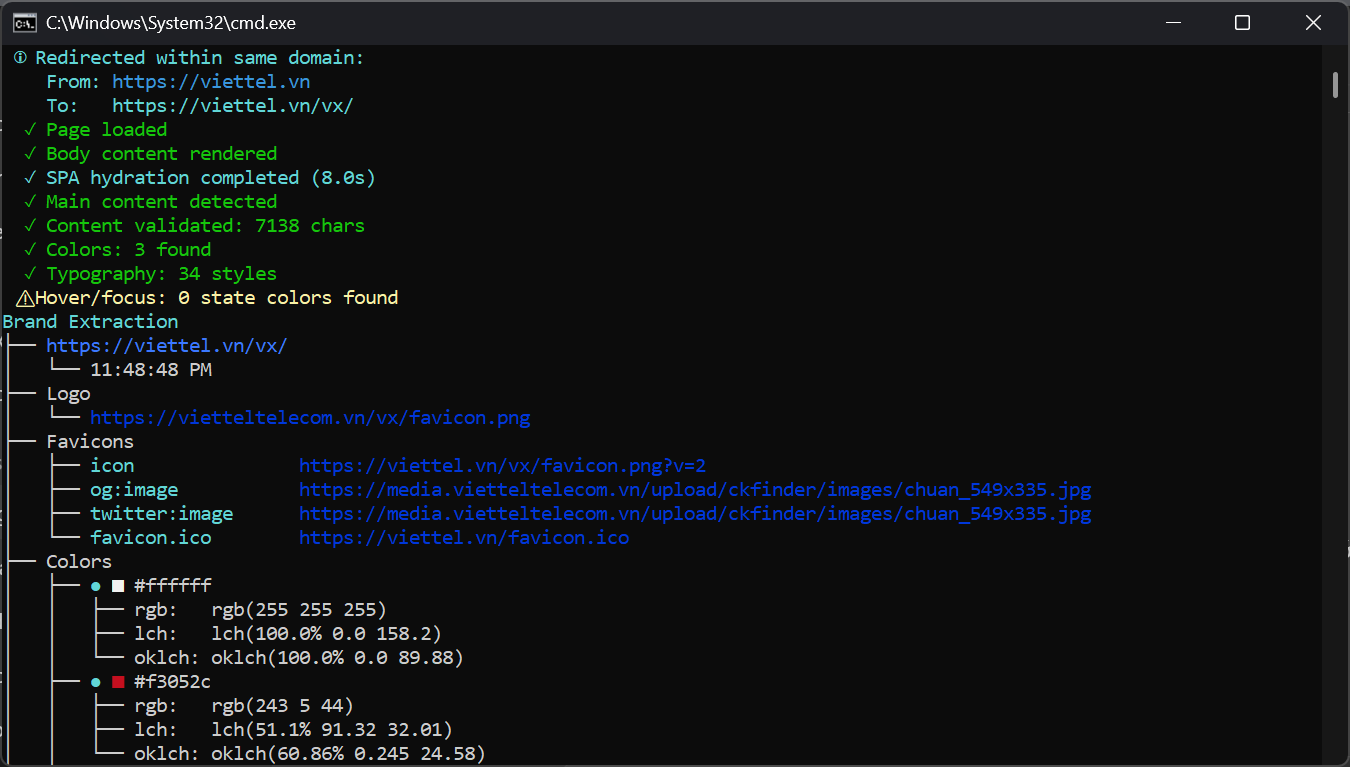This screenshot has height=767, width=1350.
Task: Click the window title C:\Windows\System32\cmd.exe
Action: (171, 23)
